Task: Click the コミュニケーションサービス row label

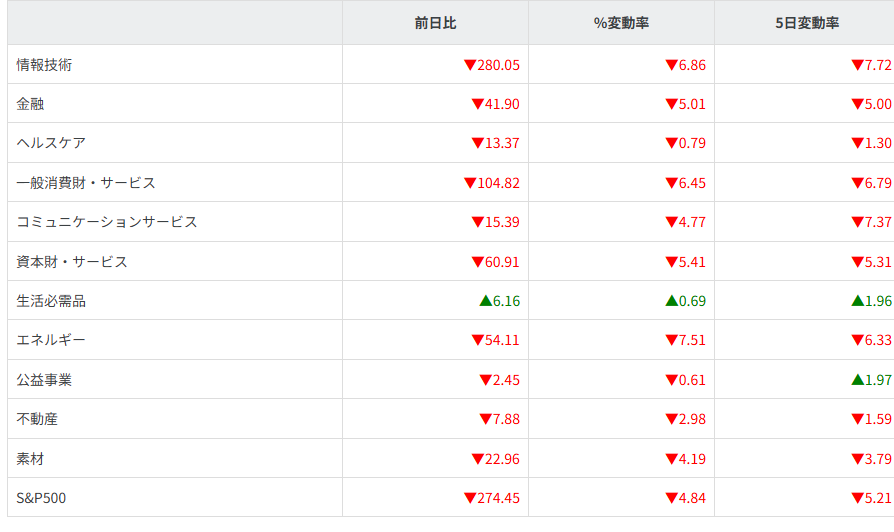Action: [x=107, y=222]
